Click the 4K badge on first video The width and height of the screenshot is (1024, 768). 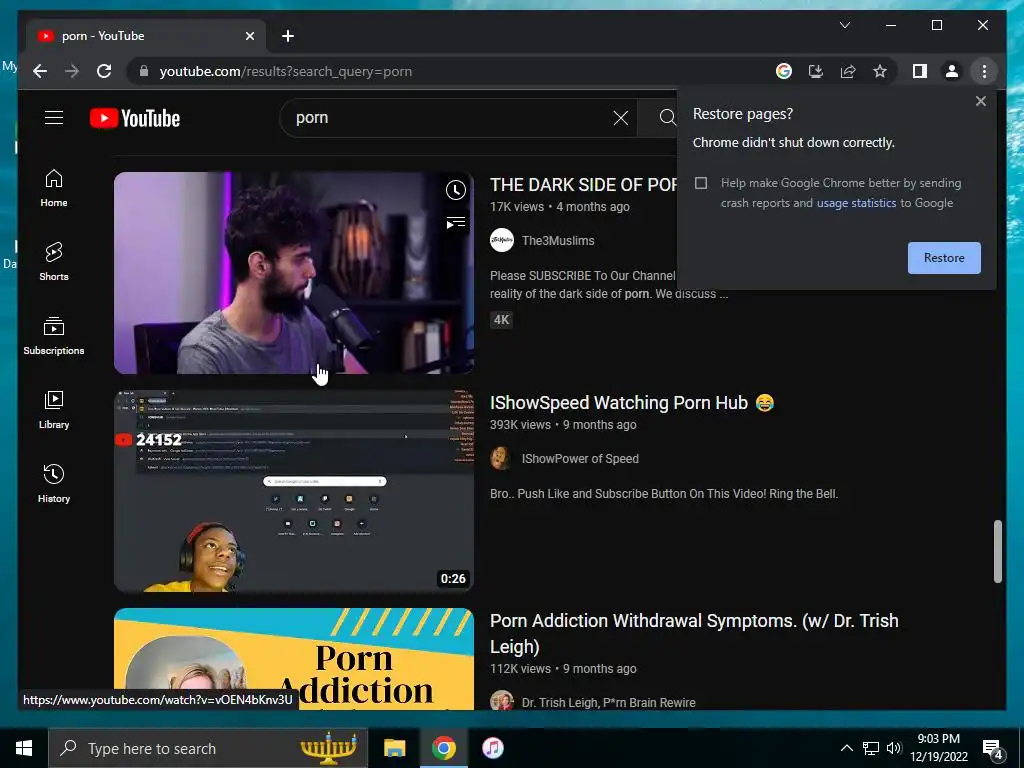pyautogui.click(x=501, y=320)
